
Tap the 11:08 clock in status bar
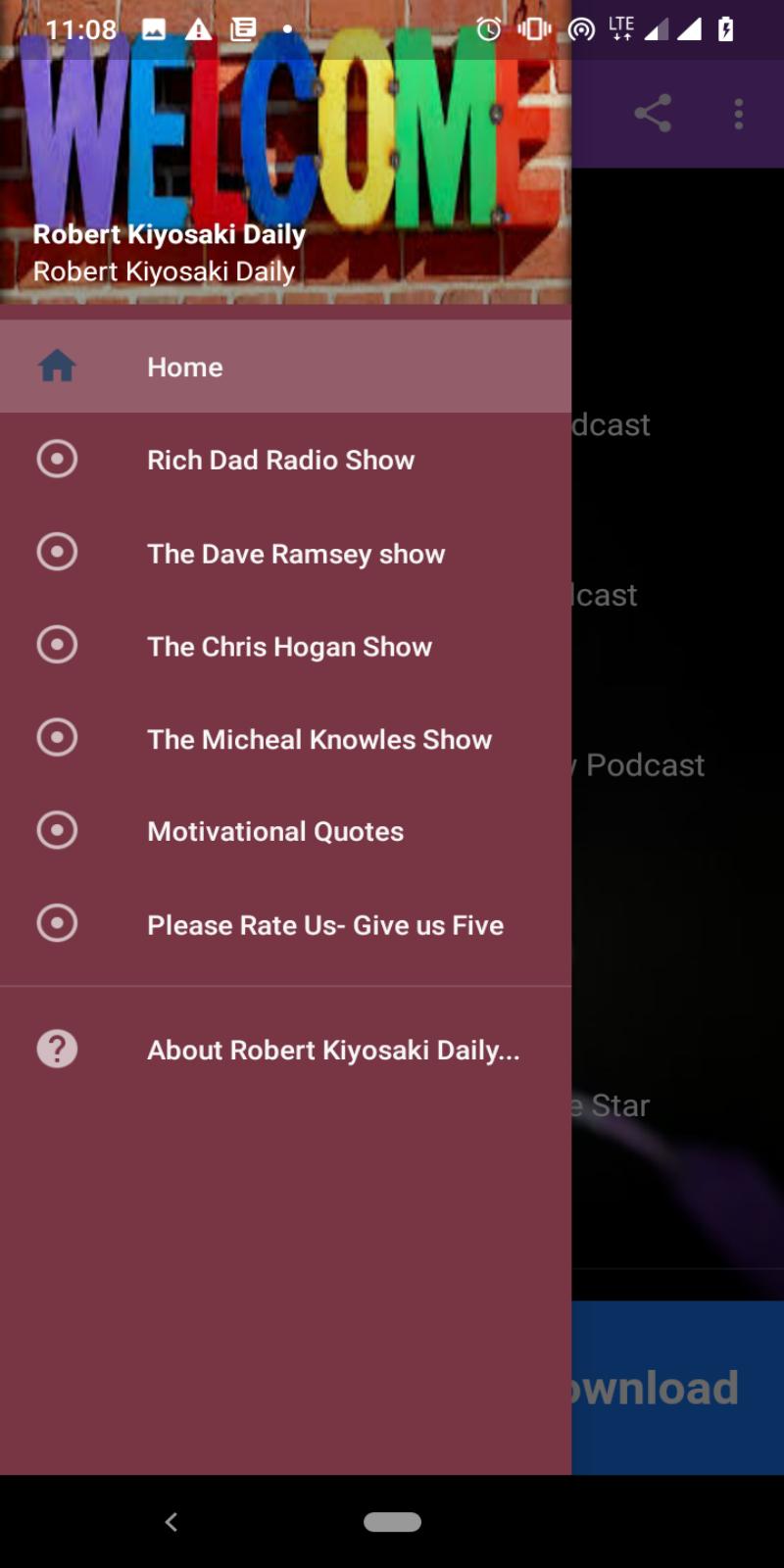coord(81,29)
